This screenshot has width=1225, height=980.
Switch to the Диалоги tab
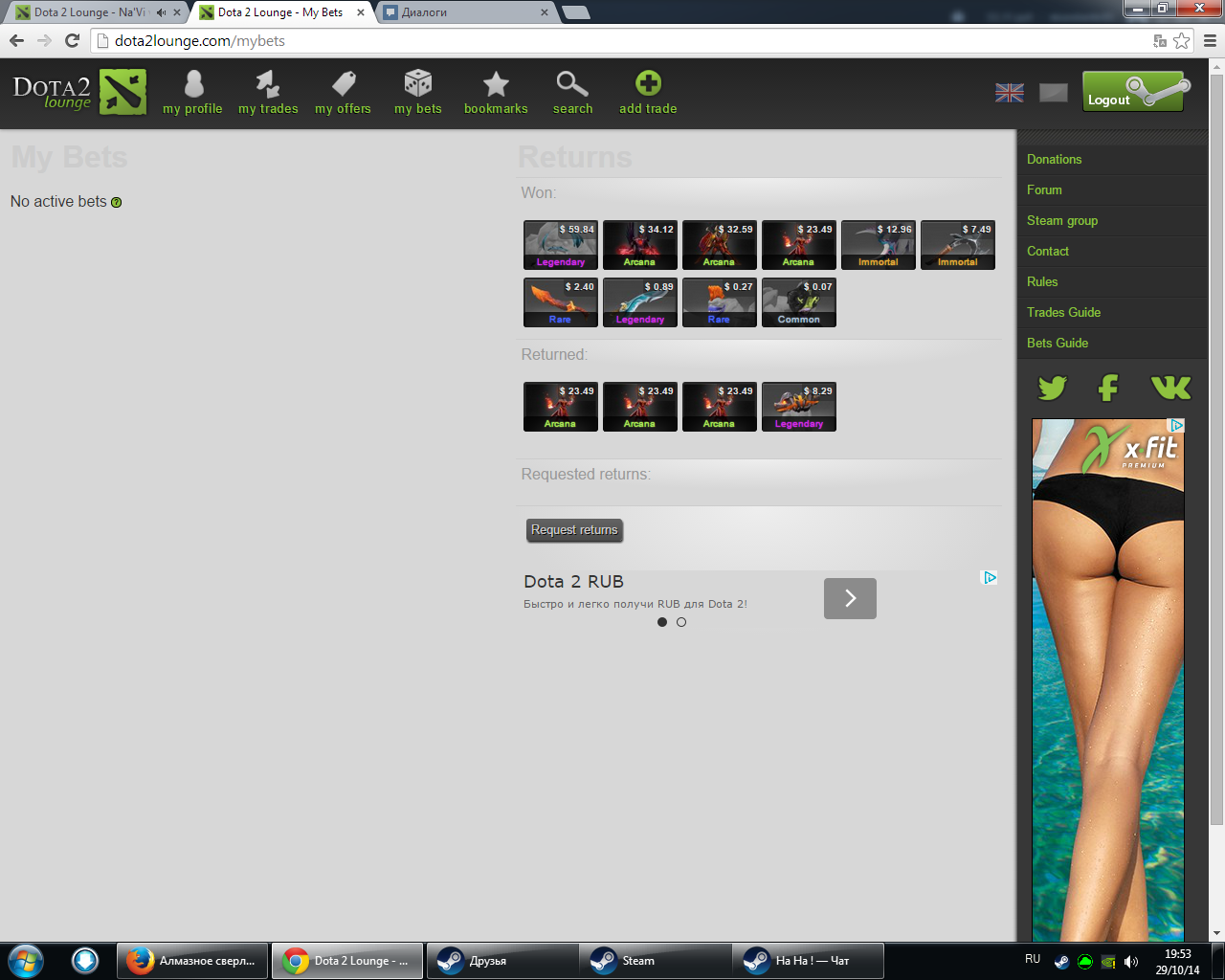pos(464,12)
